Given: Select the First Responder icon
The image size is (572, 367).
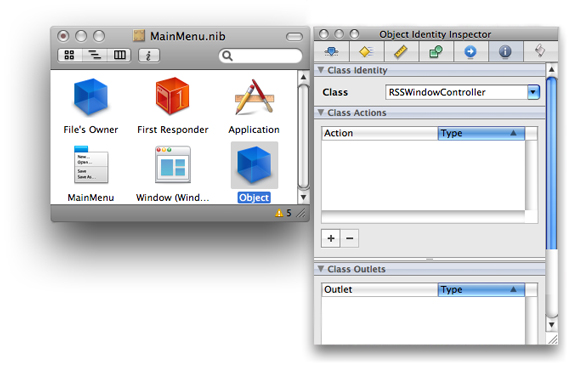Looking at the screenshot, I should pos(172,96).
